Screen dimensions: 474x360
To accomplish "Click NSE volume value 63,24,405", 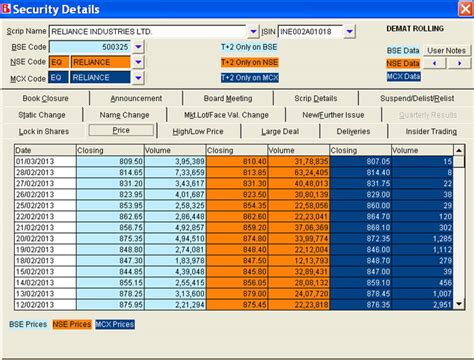I will coord(298,172).
